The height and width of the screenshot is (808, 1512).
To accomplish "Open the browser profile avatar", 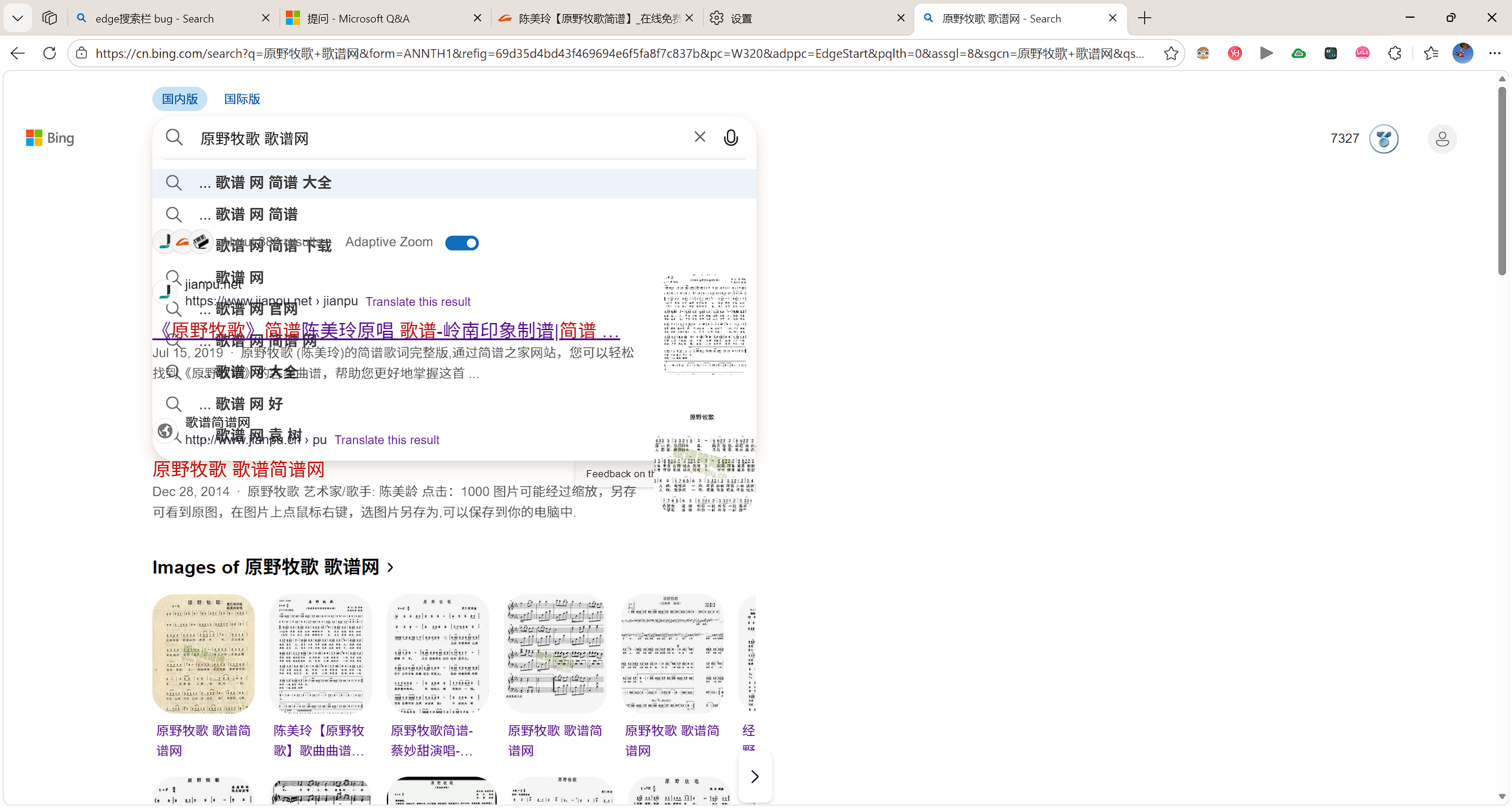I will [1463, 53].
